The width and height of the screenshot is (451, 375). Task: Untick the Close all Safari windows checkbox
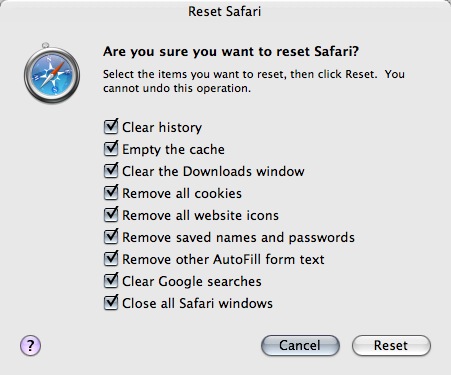(x=111, y=303)
